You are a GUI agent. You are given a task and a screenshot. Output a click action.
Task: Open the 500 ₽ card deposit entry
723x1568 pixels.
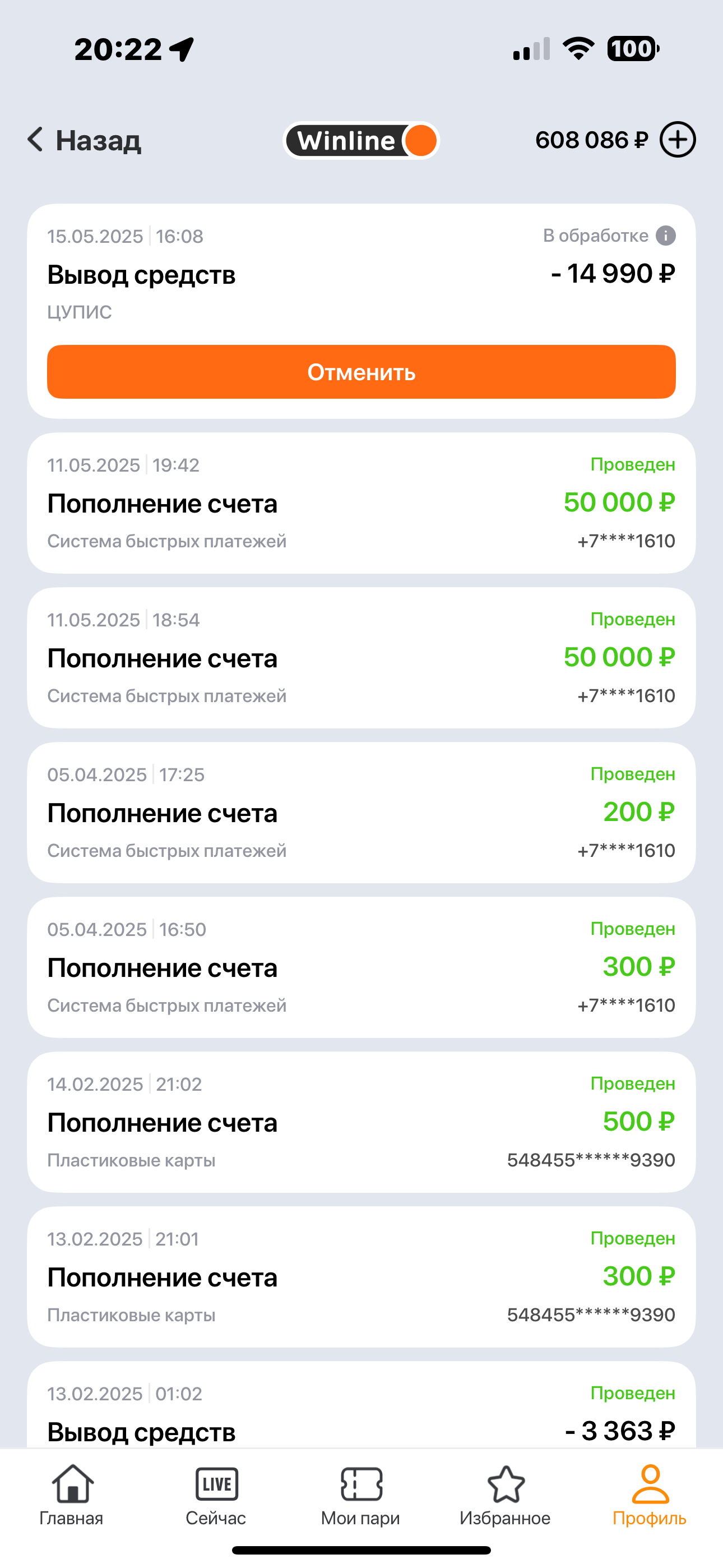361,1122
